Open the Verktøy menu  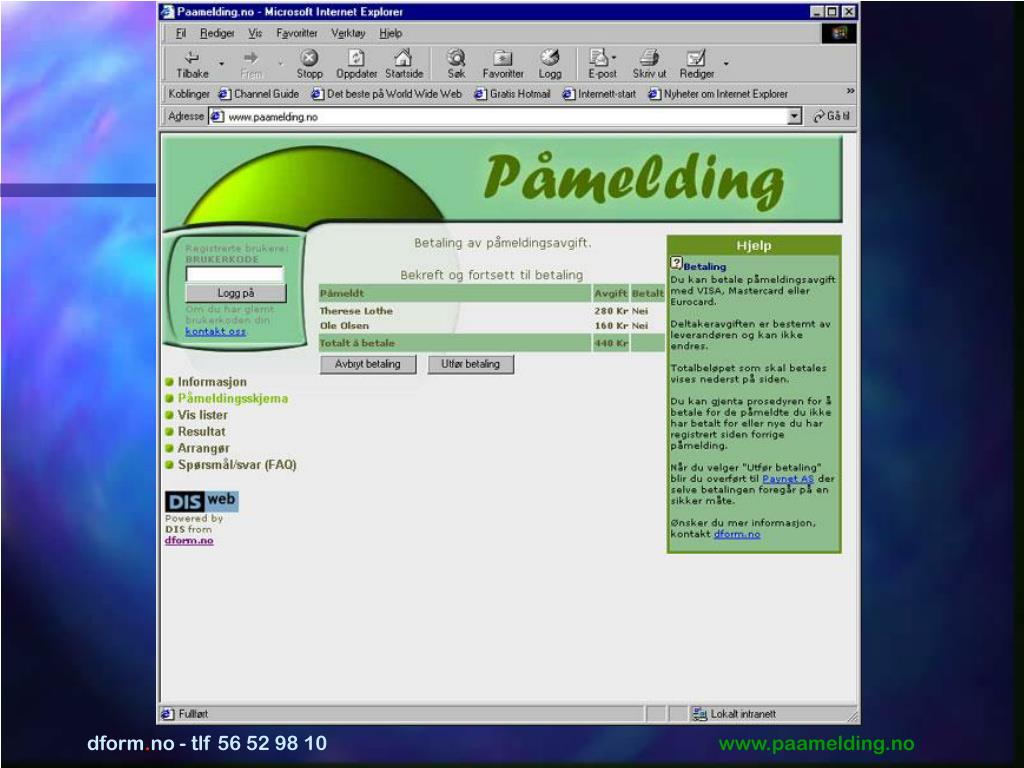(x=348, y=33)
